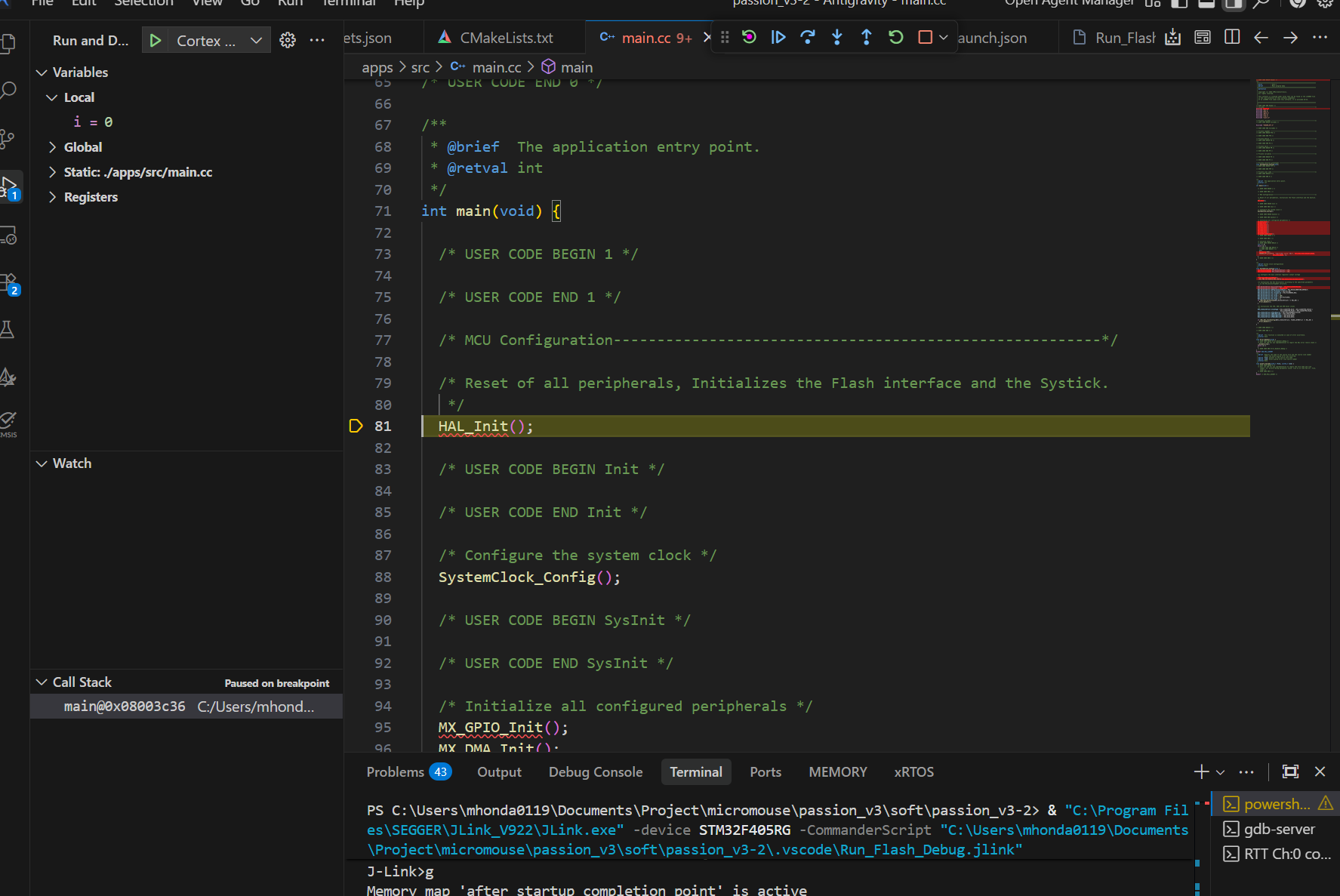The image size is (1340, 896).
Task: Restart the debug session
Action: [x=896, y=37]
